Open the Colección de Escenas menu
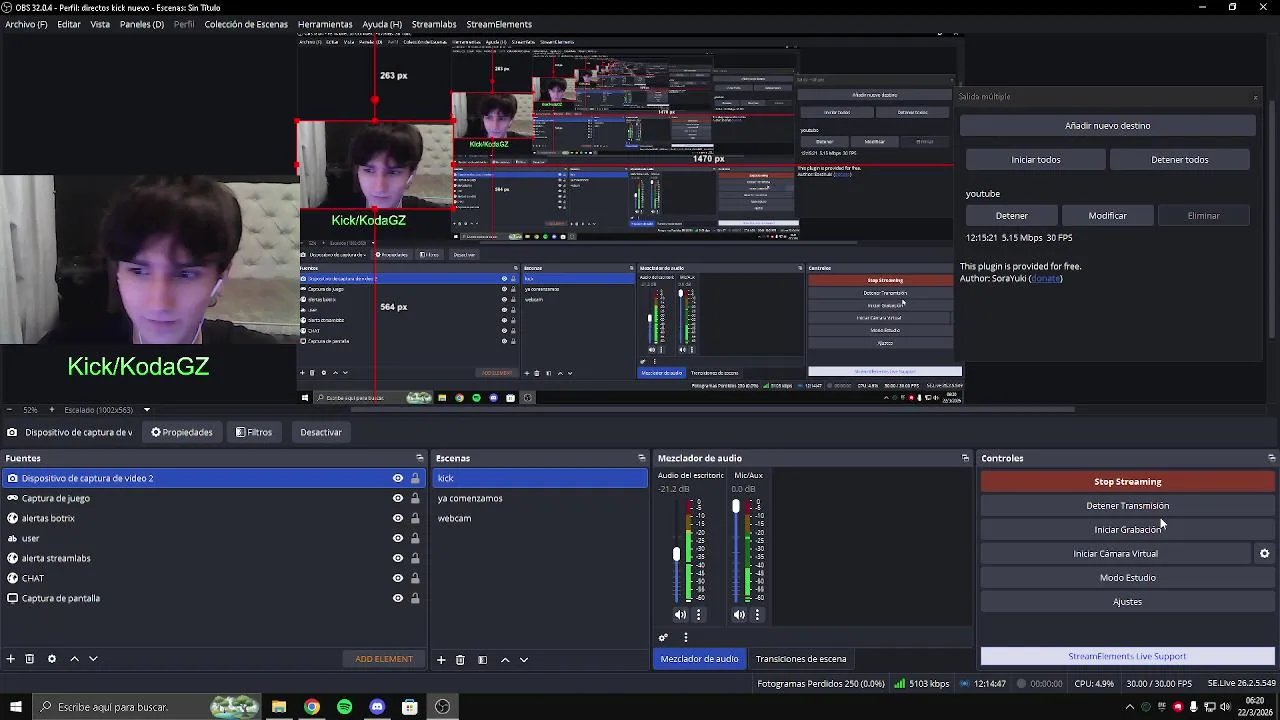Viewport: 1280px width, 720px height. [x=246, y=24]
